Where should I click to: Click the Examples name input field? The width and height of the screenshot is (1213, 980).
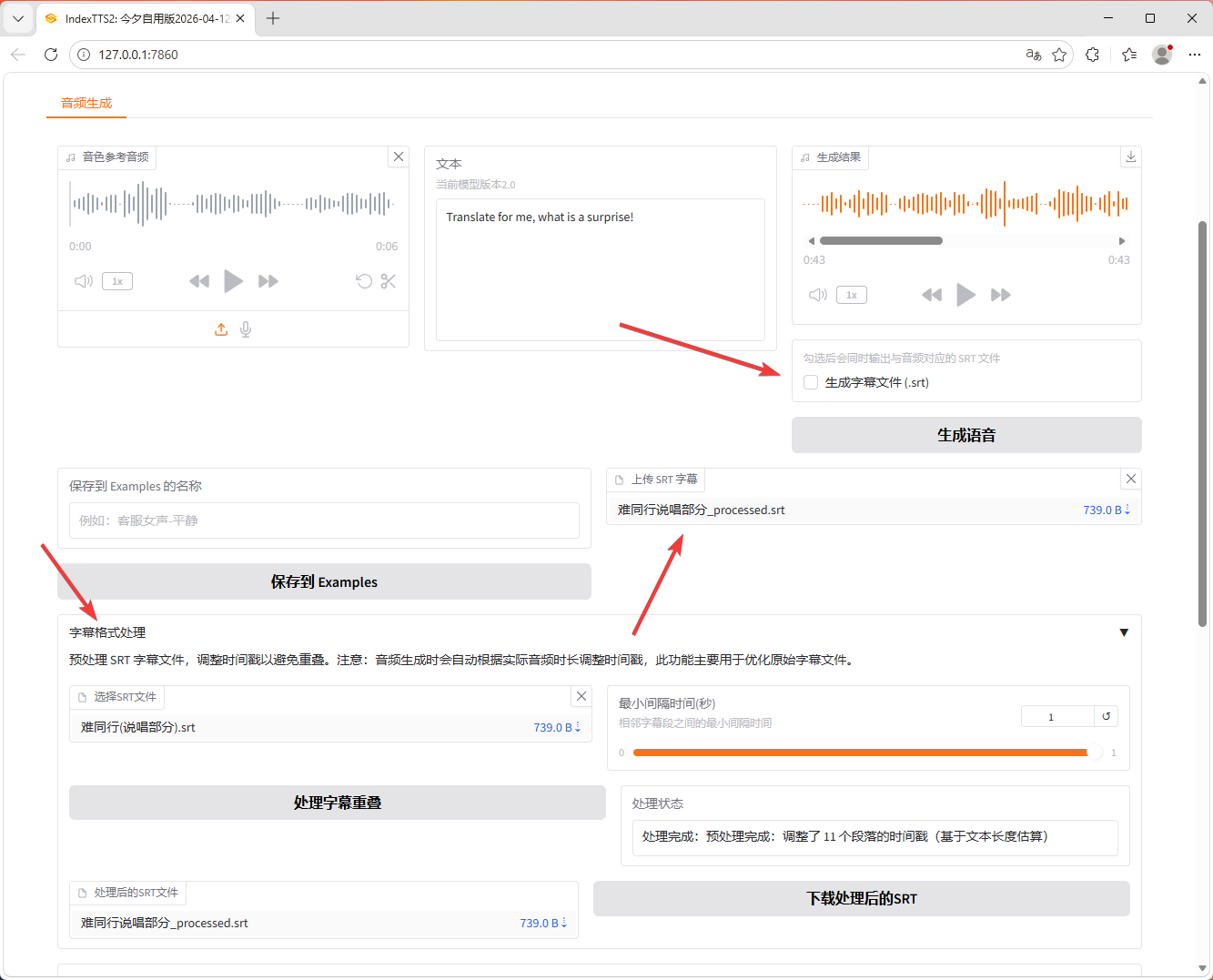pyautogui.click(x=324, y=520)
